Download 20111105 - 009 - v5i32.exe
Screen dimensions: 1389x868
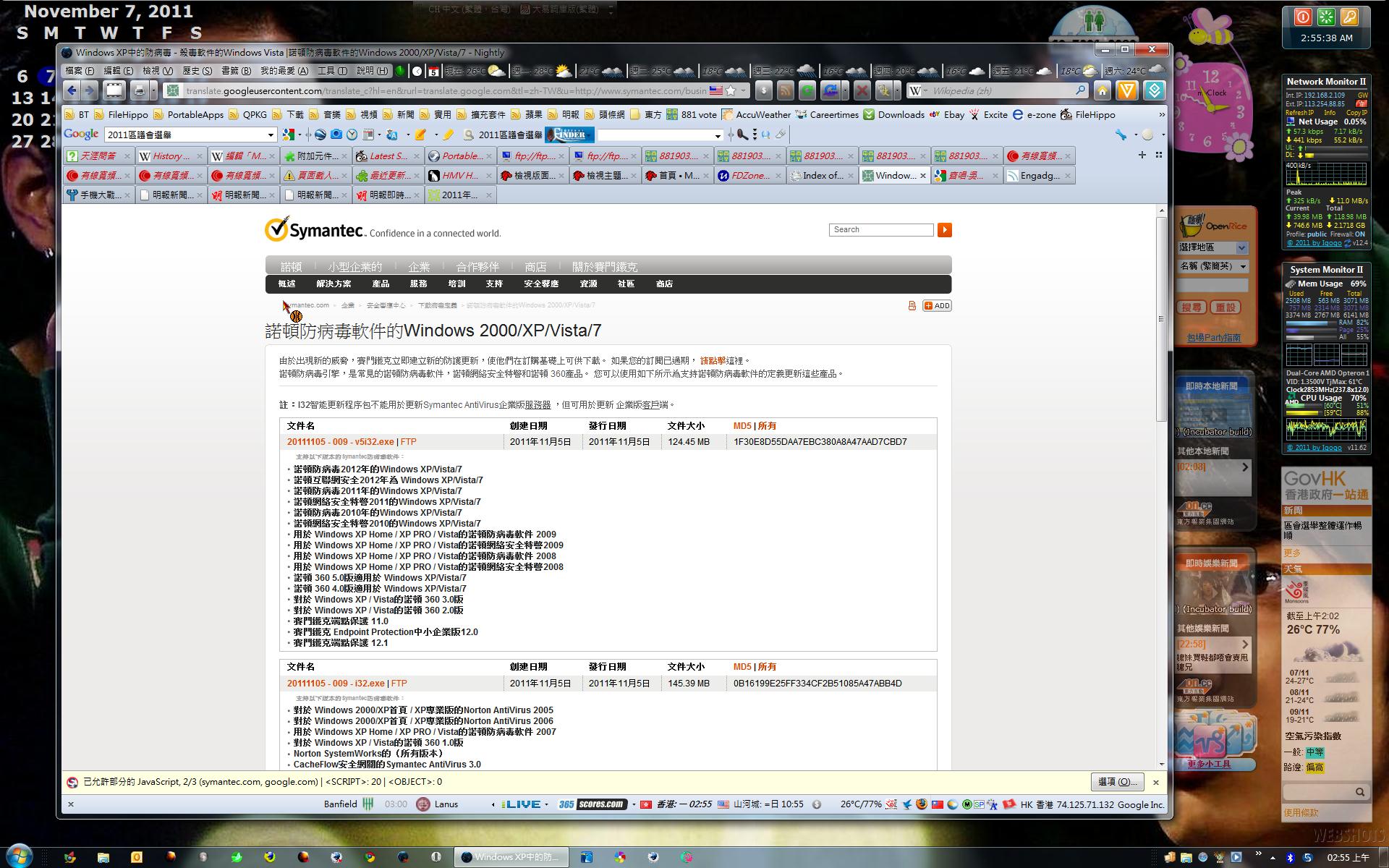[341, 442]
